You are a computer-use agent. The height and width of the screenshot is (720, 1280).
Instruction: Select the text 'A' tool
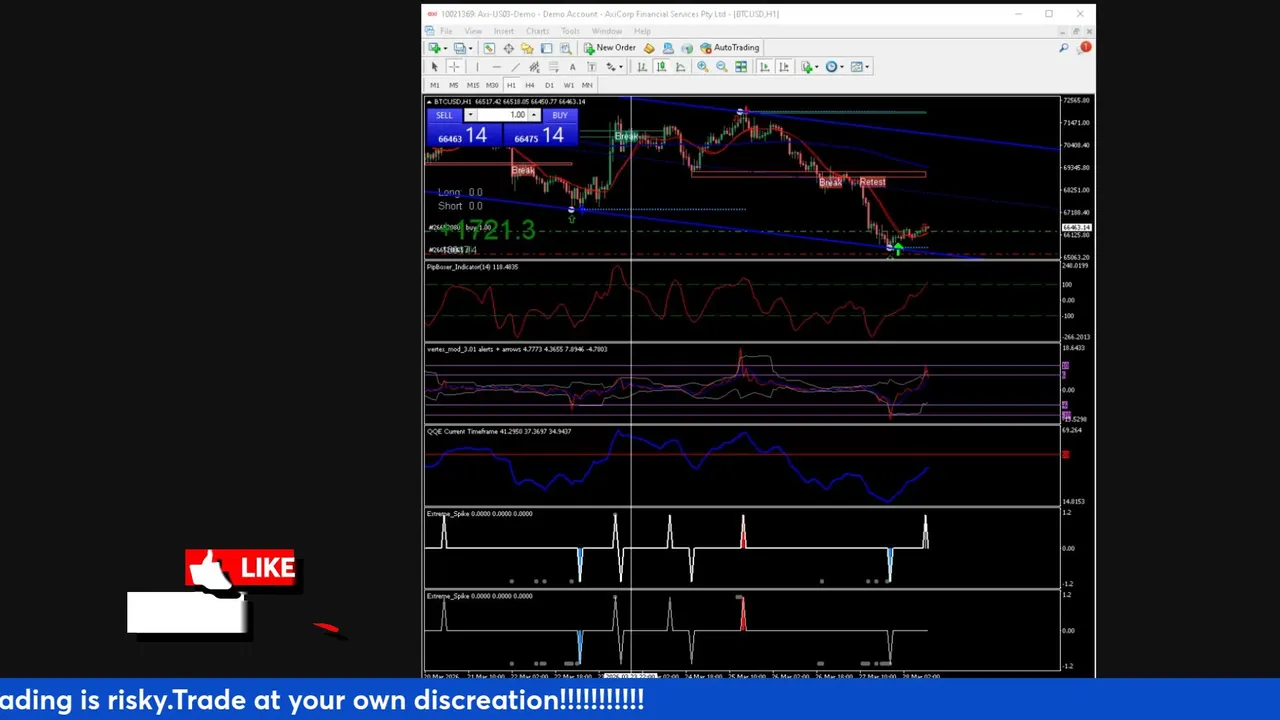(572, 67)
